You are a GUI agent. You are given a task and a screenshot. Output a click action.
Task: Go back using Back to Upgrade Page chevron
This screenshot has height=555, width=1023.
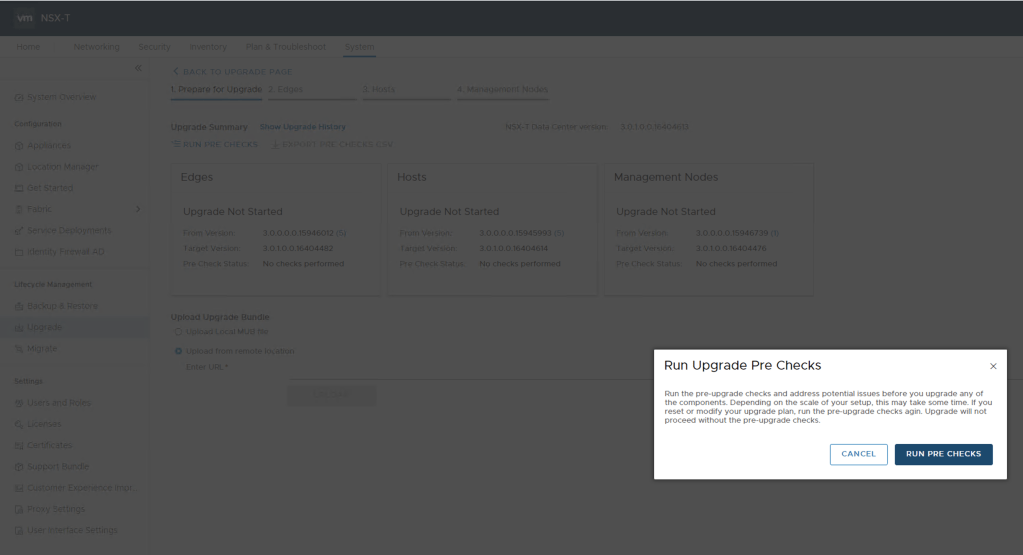(x=176, y=72)
